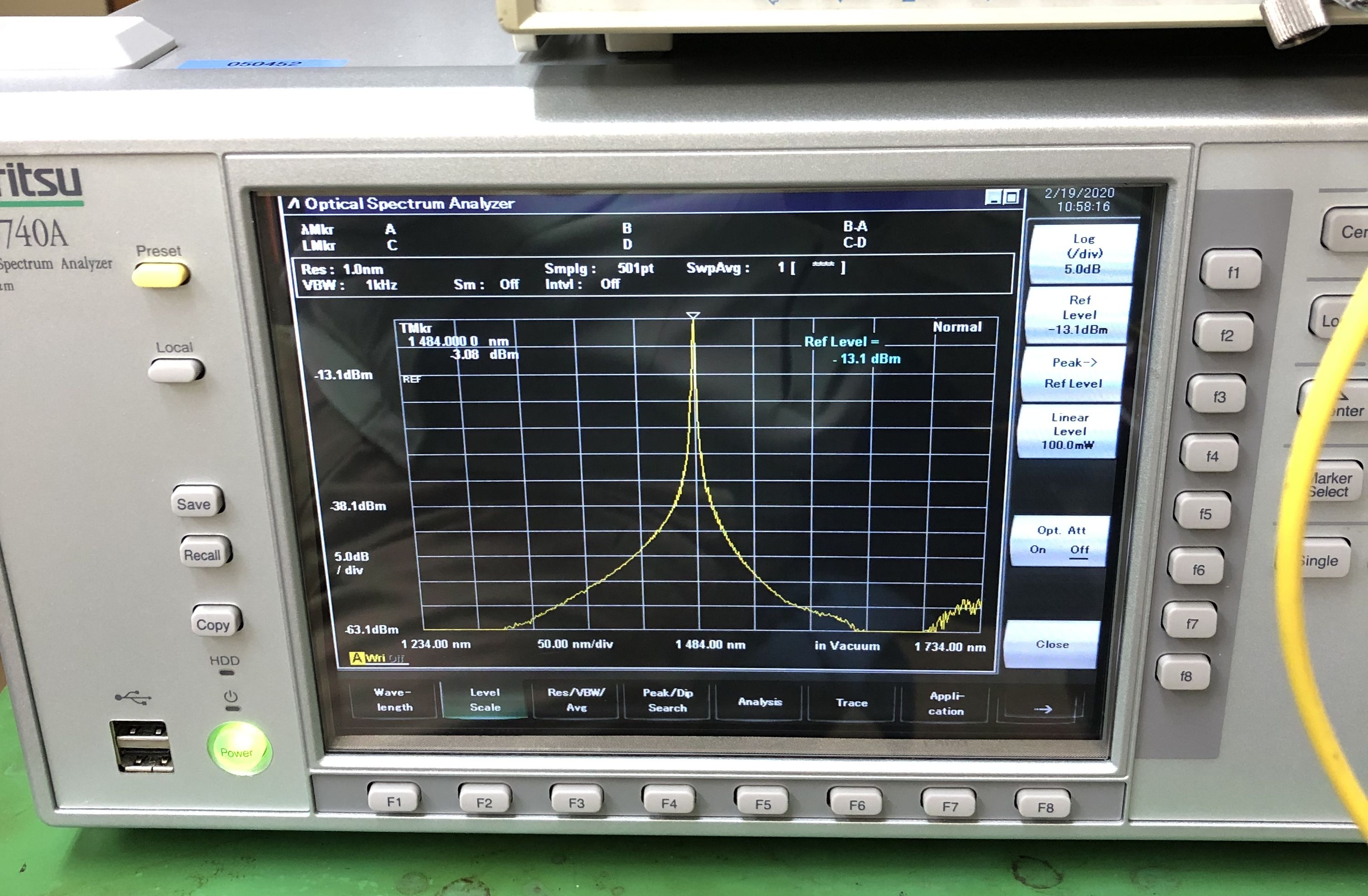The width and height of the screenshot is (1368, 896).
Task: Open the Application menu
Action: 946,703
